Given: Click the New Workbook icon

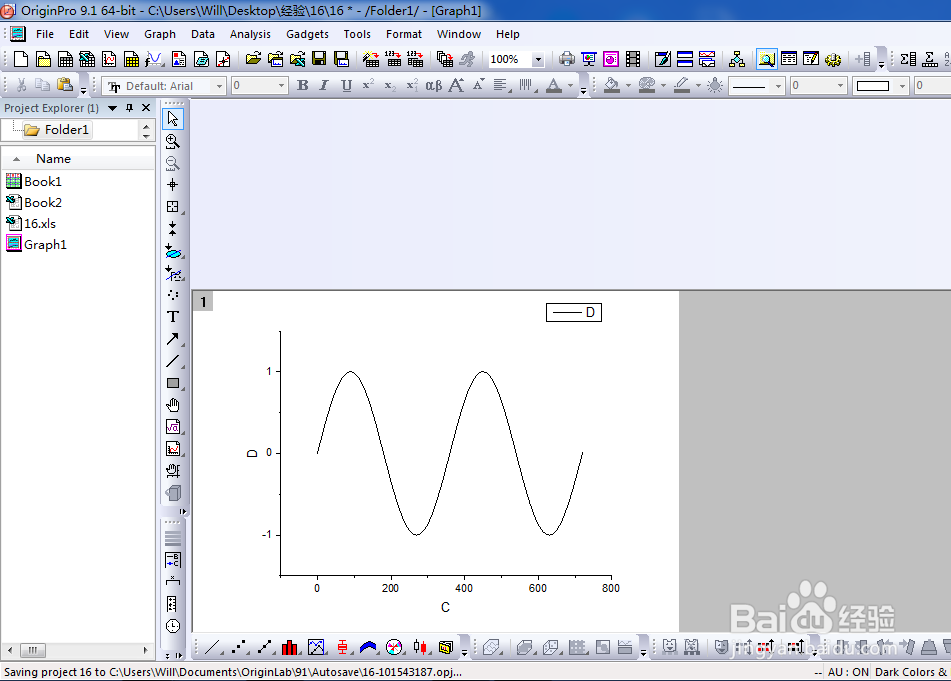Looking at the screenshot, I should [65, 59].
